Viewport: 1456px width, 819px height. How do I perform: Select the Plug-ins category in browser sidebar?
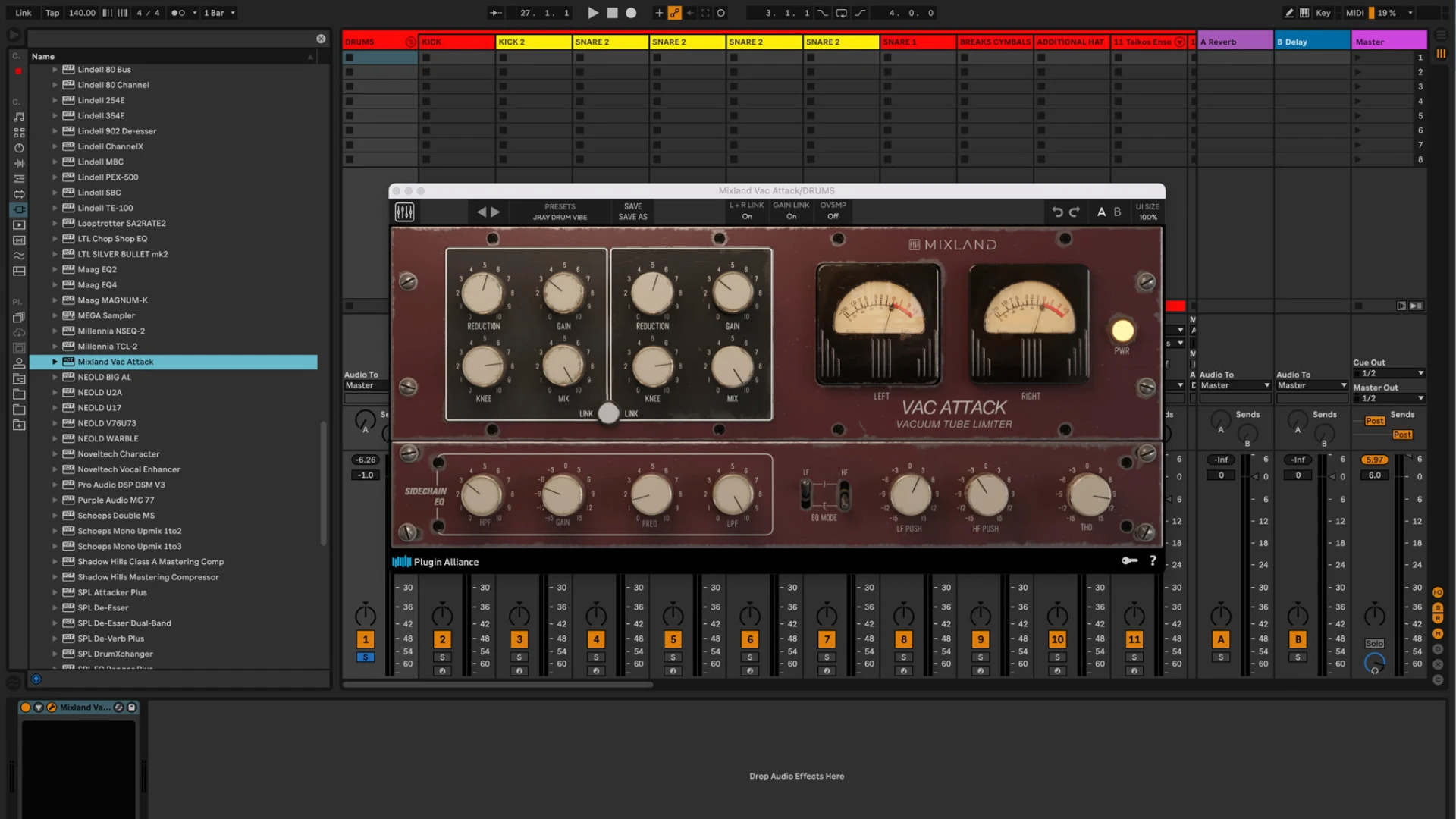click(19, 209)
